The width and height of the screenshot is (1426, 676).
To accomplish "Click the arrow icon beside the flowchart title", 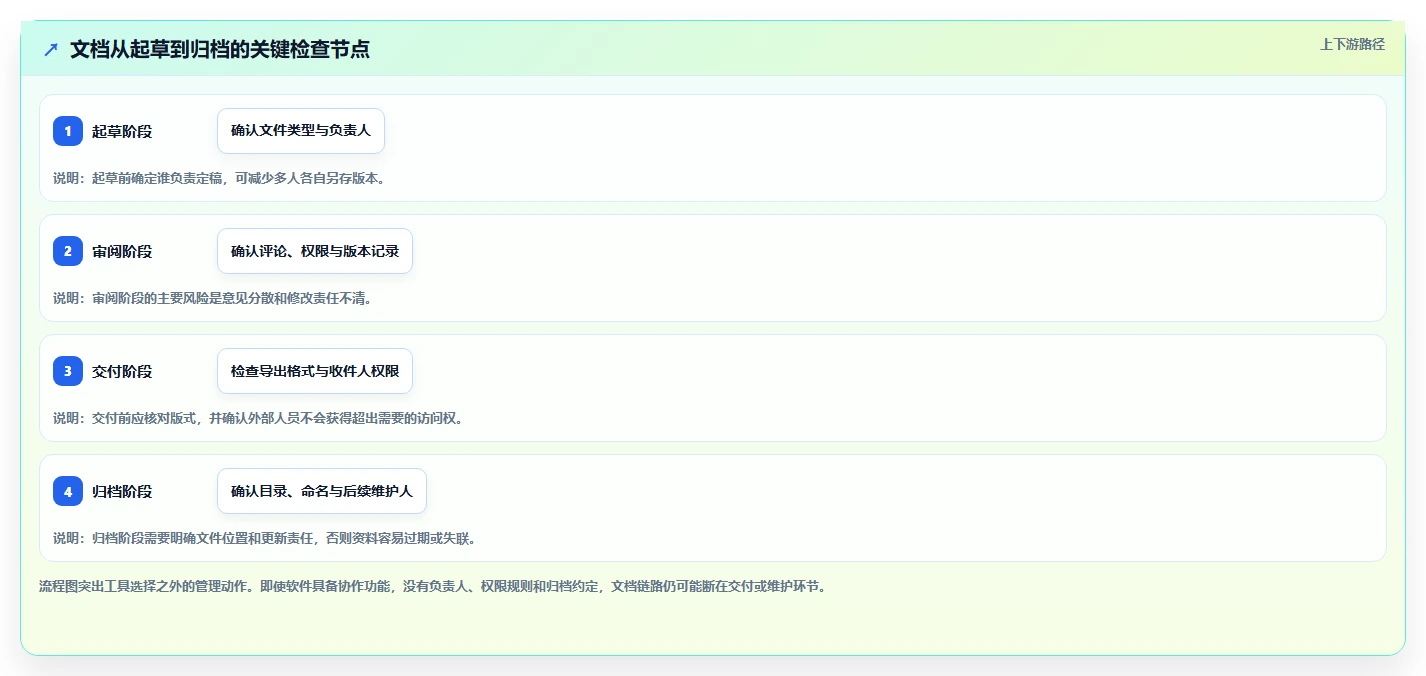I will coord(51,49).
